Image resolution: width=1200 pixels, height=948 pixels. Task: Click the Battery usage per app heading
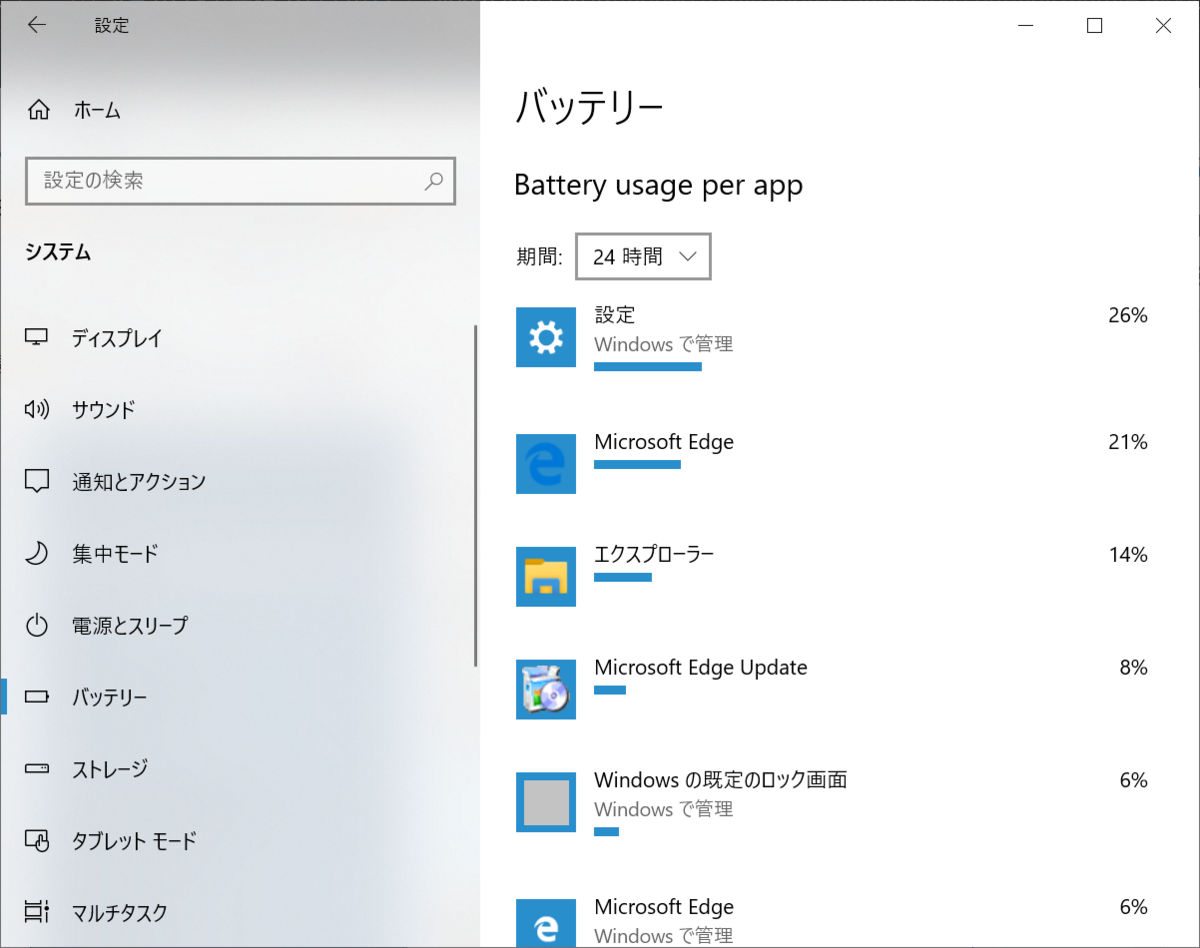point(658,186)
